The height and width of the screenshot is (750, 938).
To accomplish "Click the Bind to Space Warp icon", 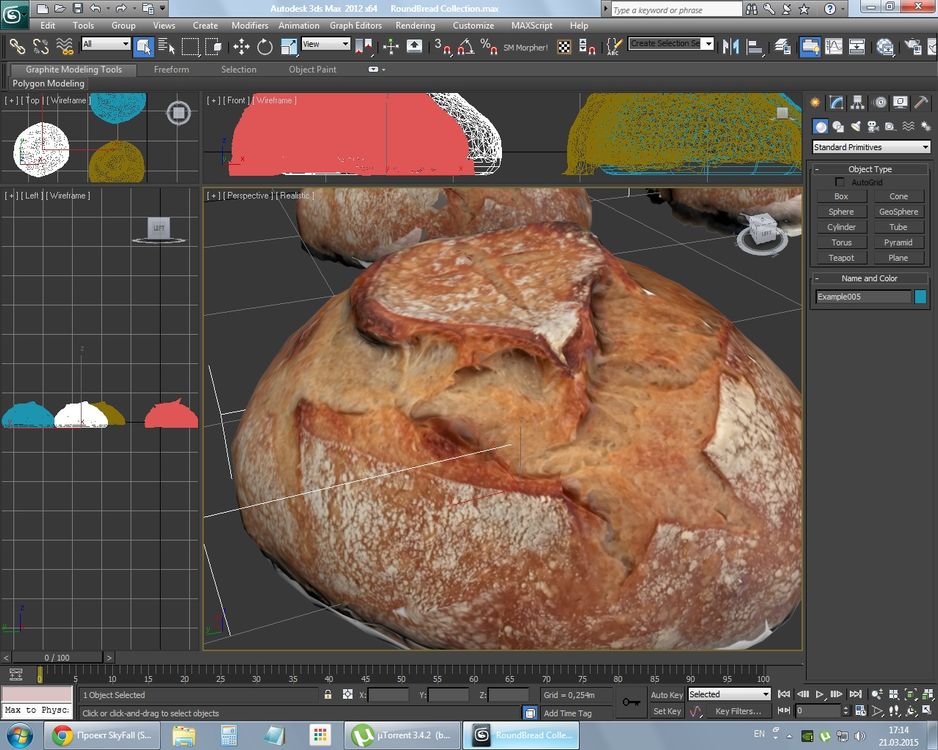I will pyautogui.click(x=64, y=46).
